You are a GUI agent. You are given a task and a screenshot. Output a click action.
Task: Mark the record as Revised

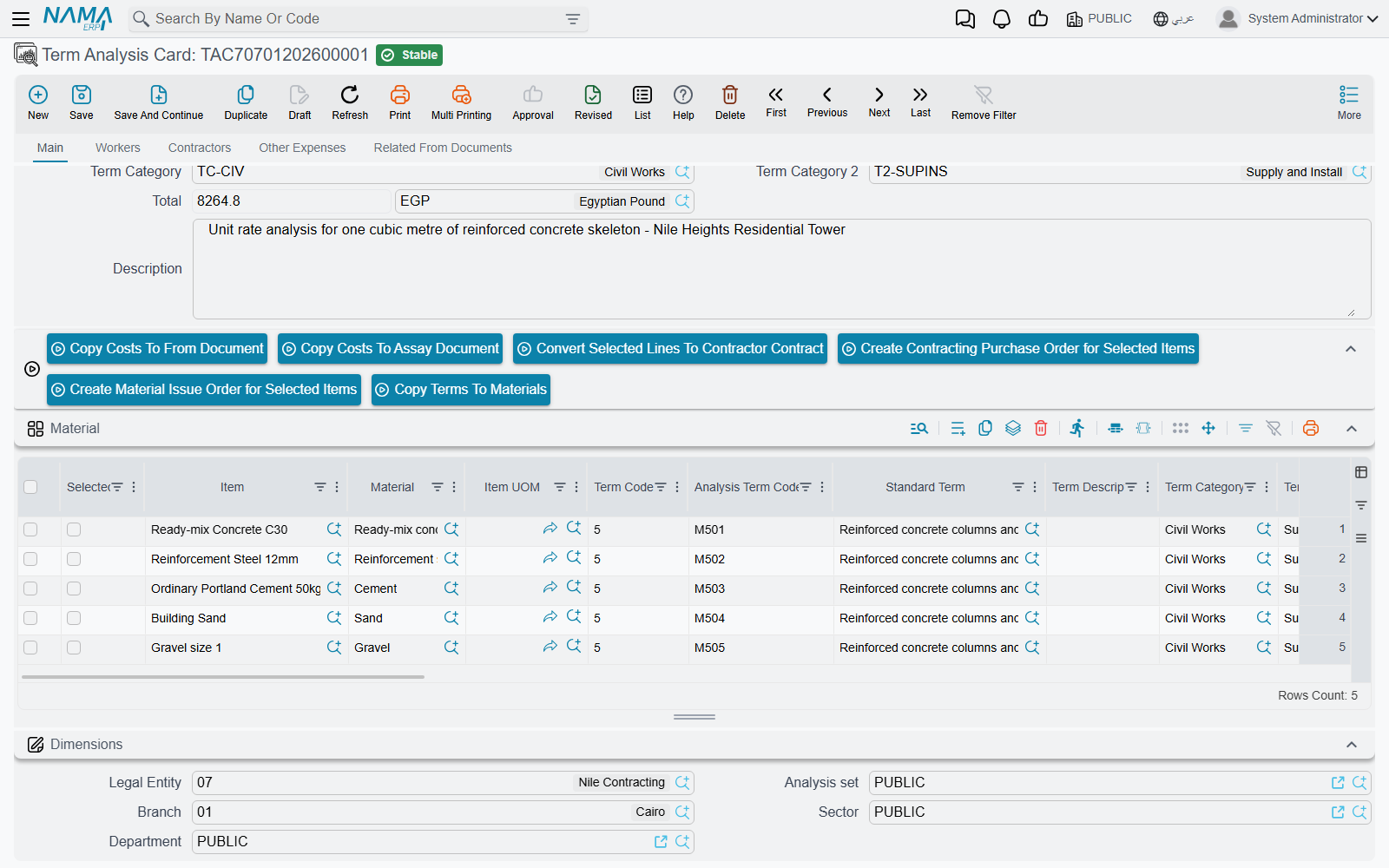click(x=593, y=102)
